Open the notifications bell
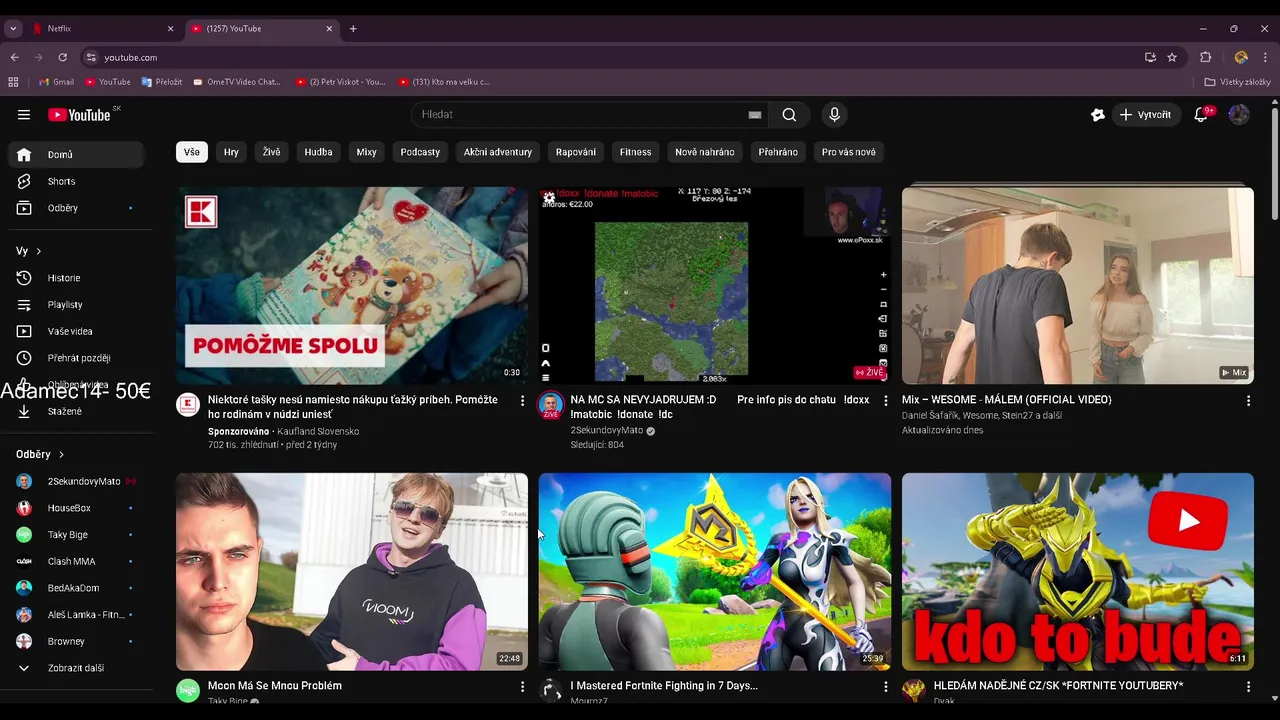The width and height of the screenshot is (1280, 720). point(1202,115)
